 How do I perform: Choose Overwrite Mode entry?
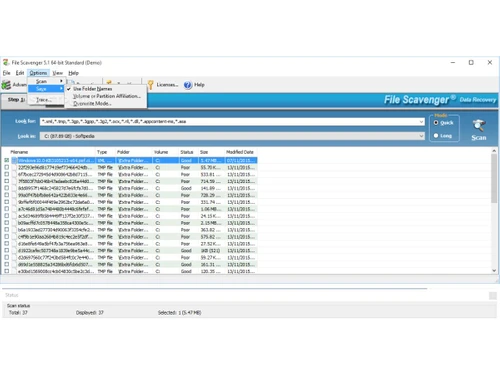(x=106, y=103)
